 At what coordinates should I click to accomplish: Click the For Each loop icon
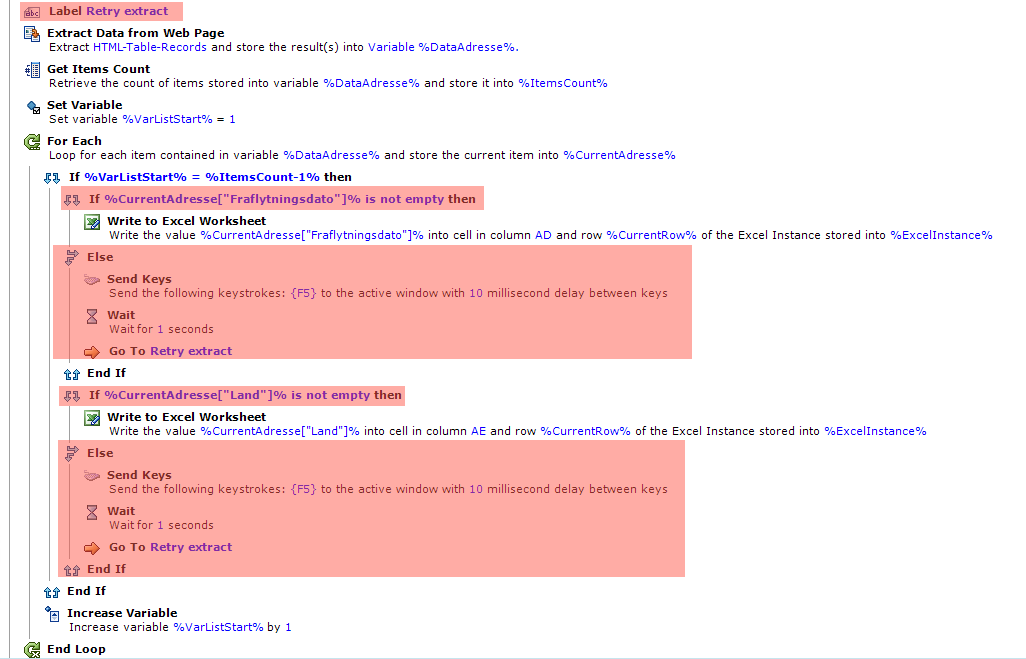point(32,141)
